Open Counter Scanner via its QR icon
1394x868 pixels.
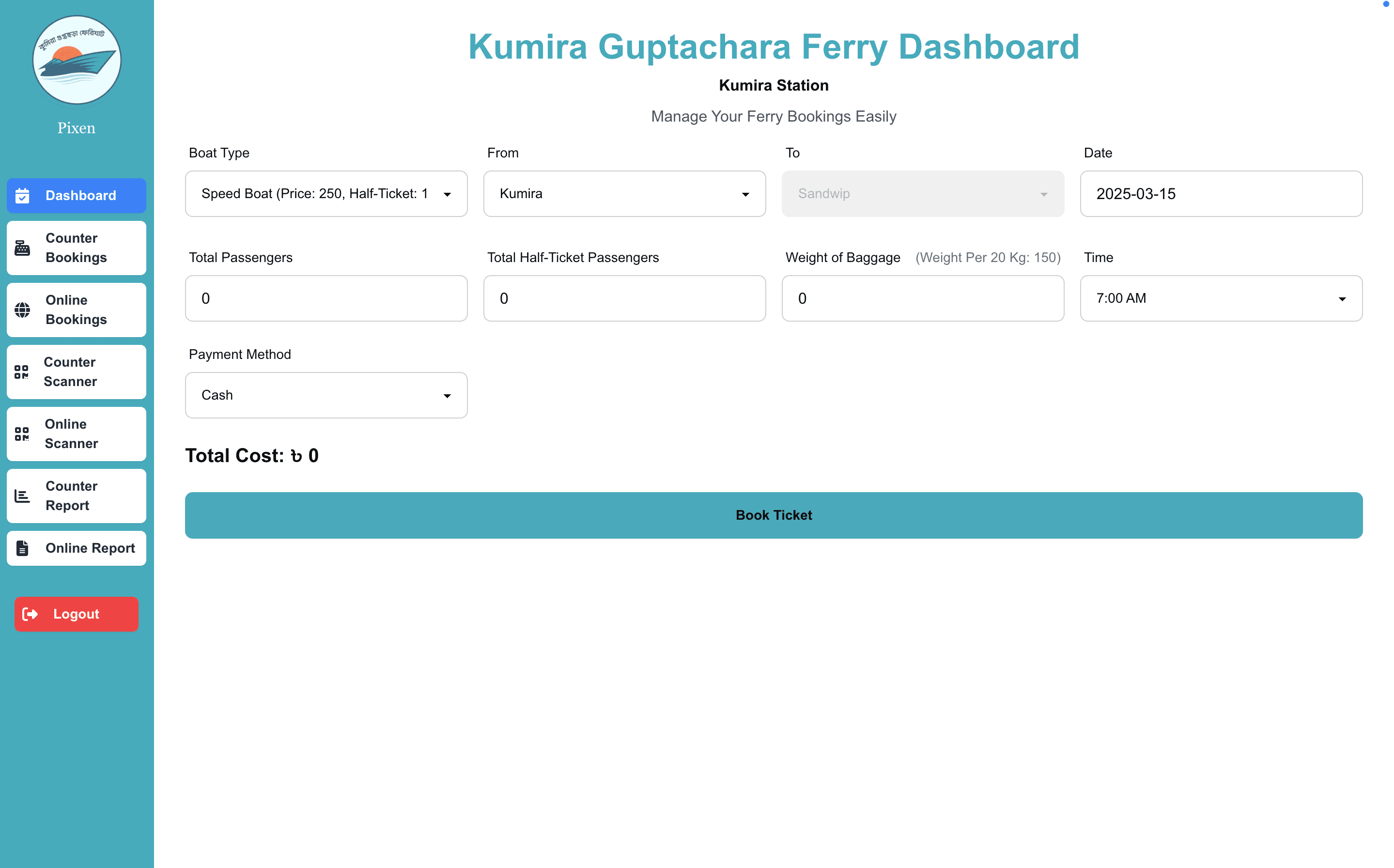(x=22, y=372)
